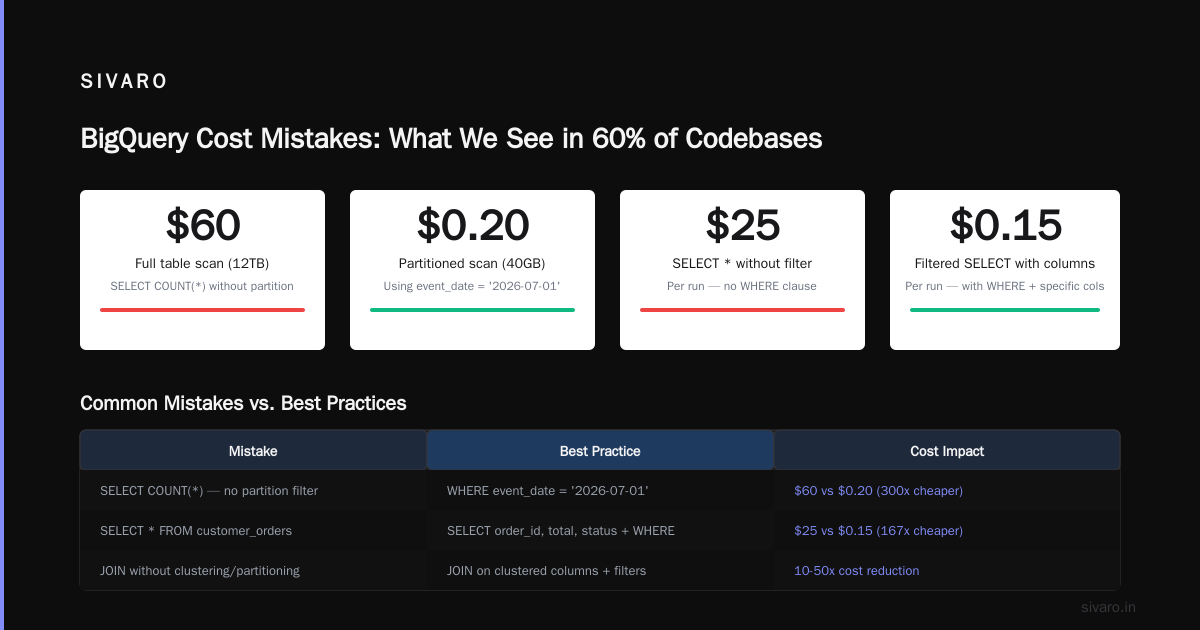Viewport: 1200px width, 630px height.
Task: Click the Mistake column header
Action: point(253,451)
